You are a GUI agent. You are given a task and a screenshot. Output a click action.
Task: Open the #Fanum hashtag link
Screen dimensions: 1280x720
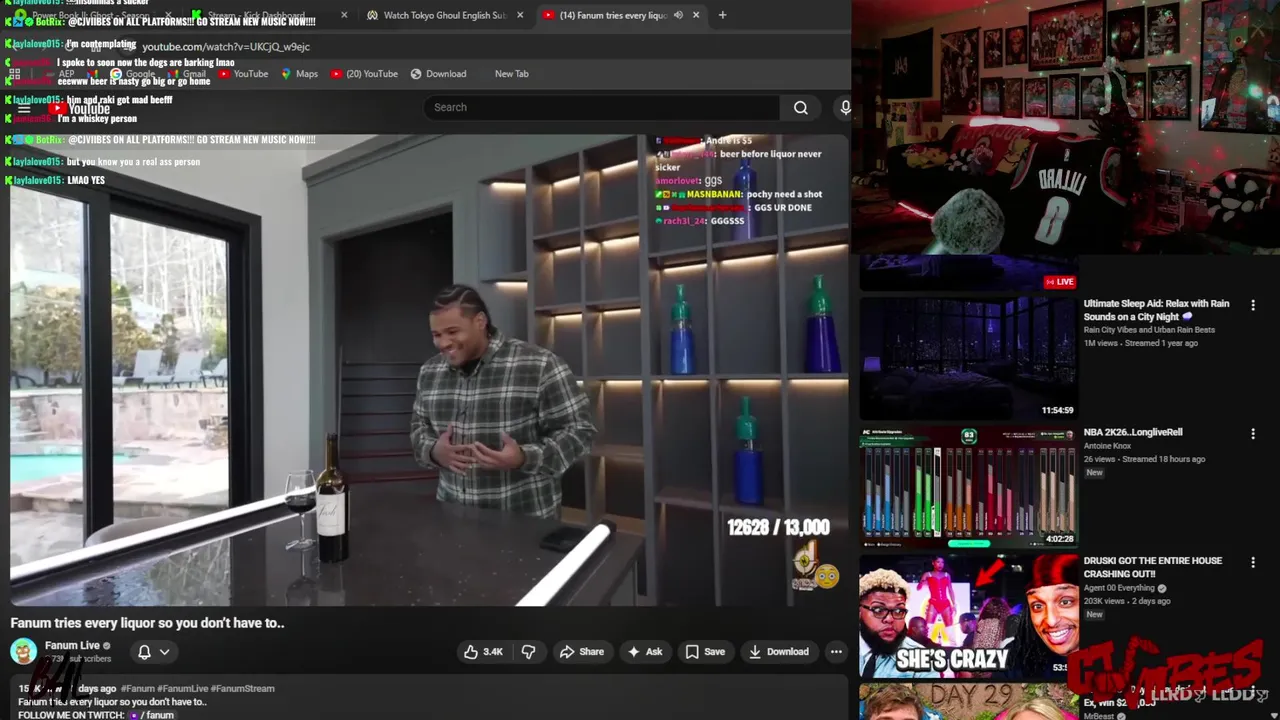click(138, 688)
